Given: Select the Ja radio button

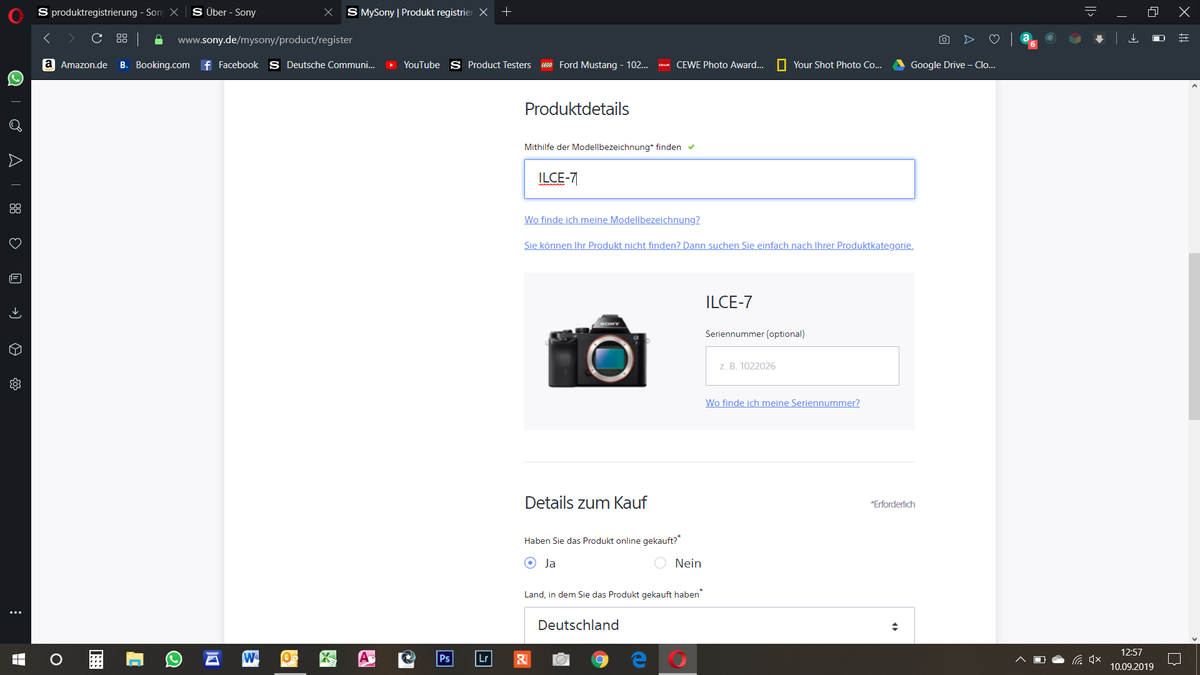Looking at the screenshot, I should (530, 563).
